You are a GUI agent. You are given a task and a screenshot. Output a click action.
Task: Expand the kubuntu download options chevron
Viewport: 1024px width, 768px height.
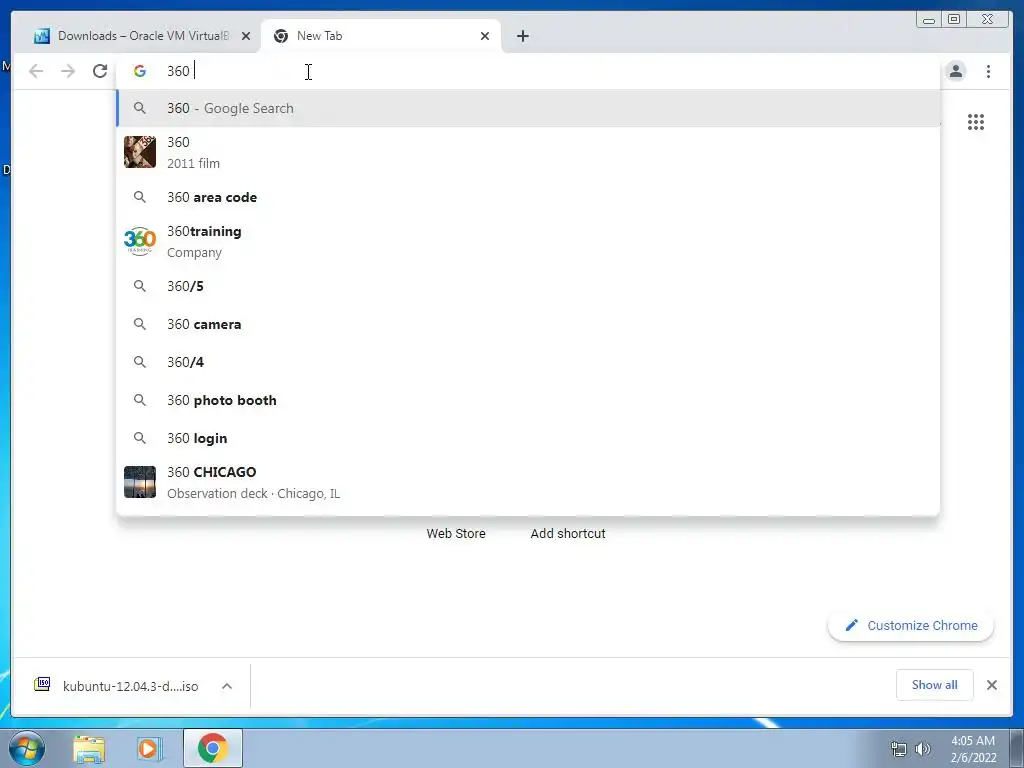click(x=227, y=686)
